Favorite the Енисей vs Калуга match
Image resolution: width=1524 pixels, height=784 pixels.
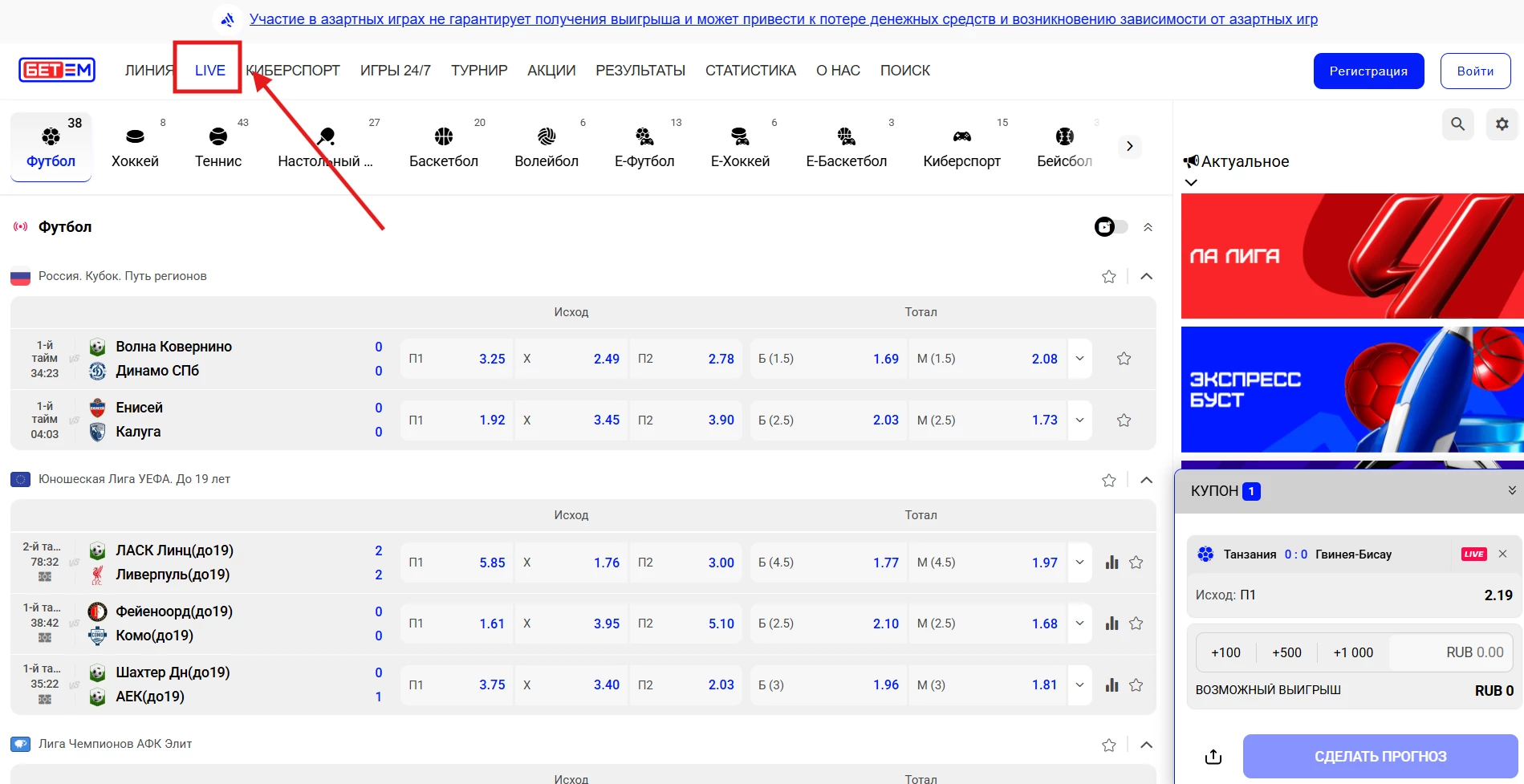click(1124, 420)
